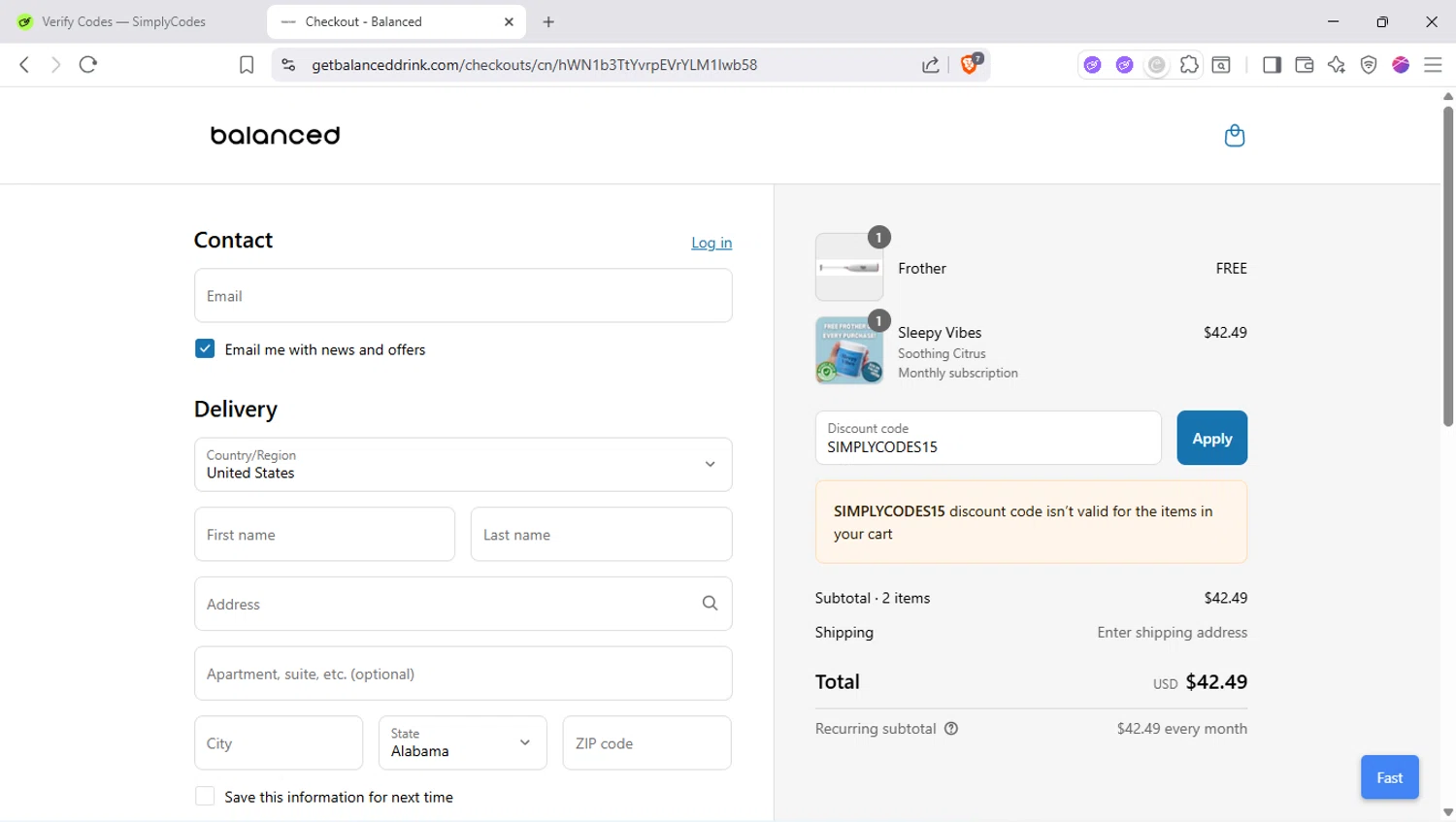Open Brave Shields lion icon
The height and width of the screenshot is (822, 1456).
[x=970, y=64]
